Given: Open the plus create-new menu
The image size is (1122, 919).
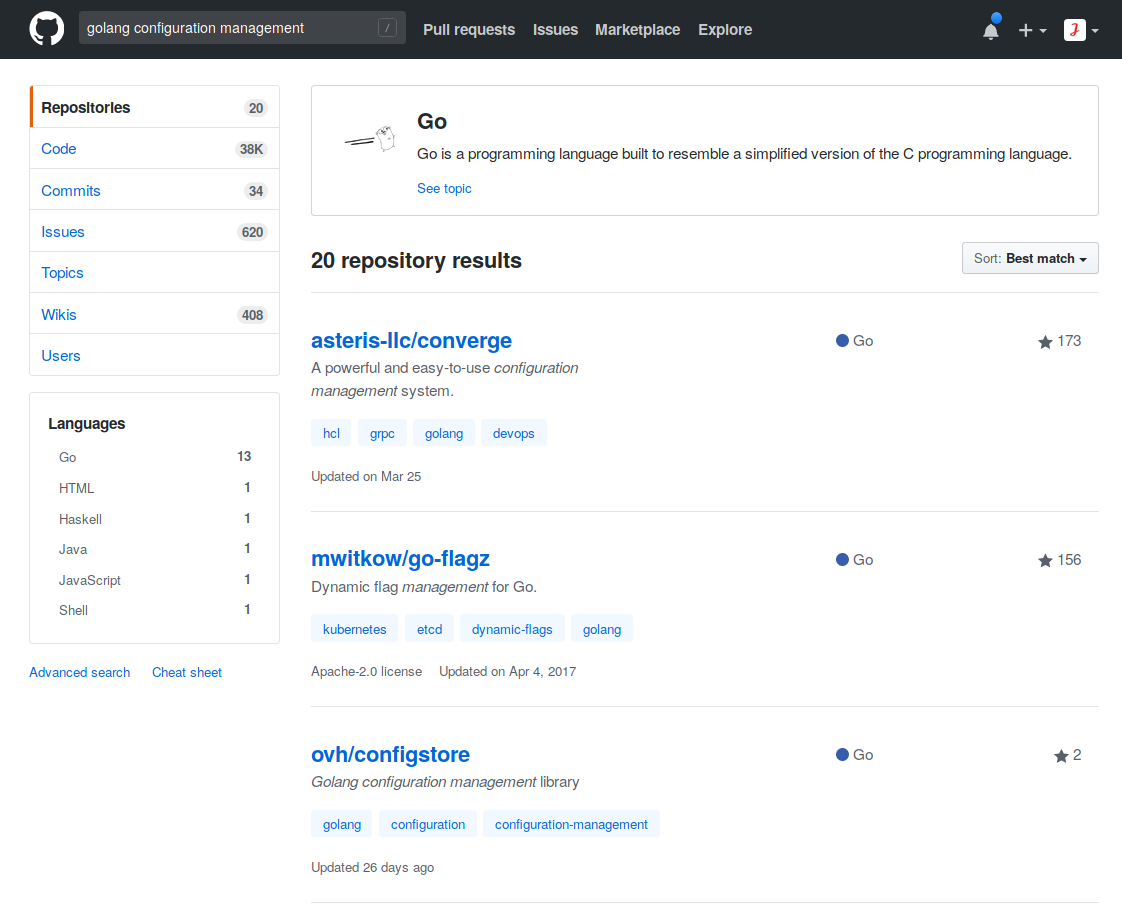Looking at the screenshot, I should click(1032, 30).
